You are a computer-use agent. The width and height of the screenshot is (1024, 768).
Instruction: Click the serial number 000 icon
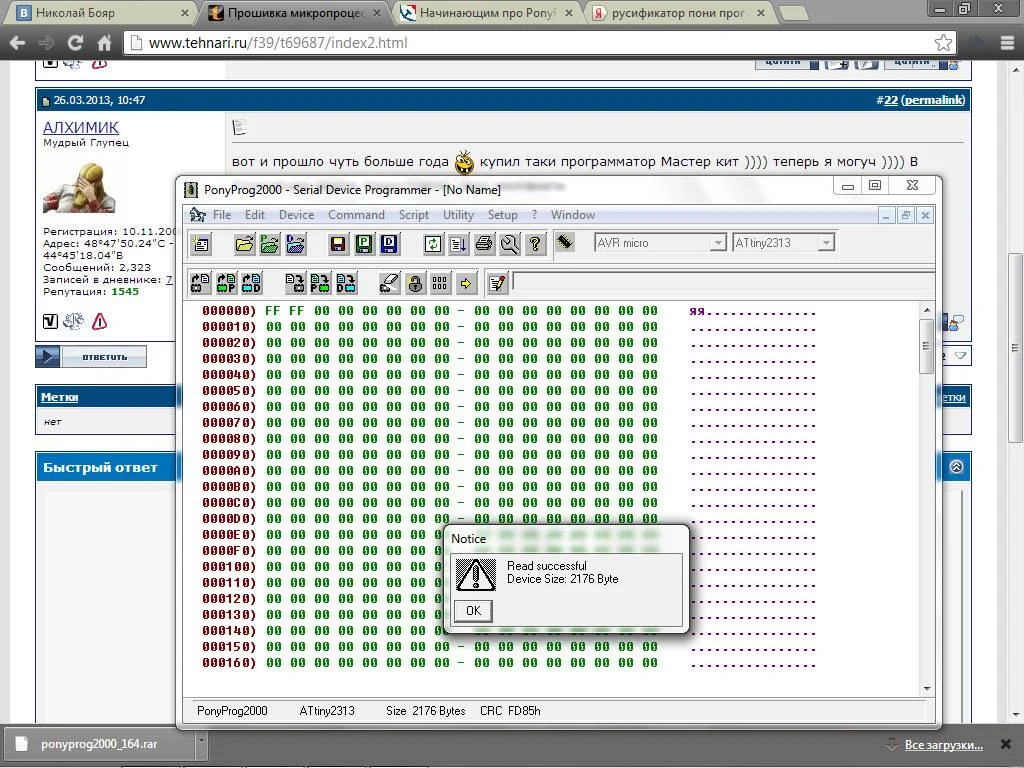tap(440, 283)
